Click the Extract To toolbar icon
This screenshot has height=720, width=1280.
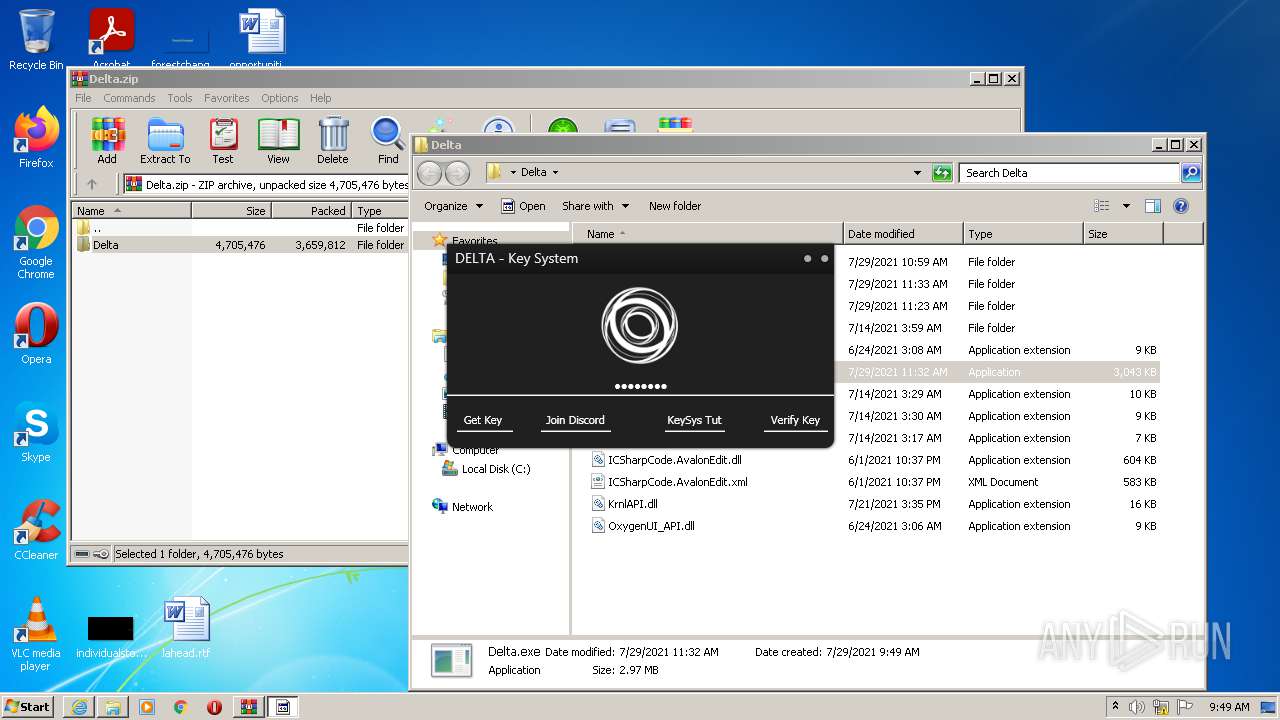165,141
